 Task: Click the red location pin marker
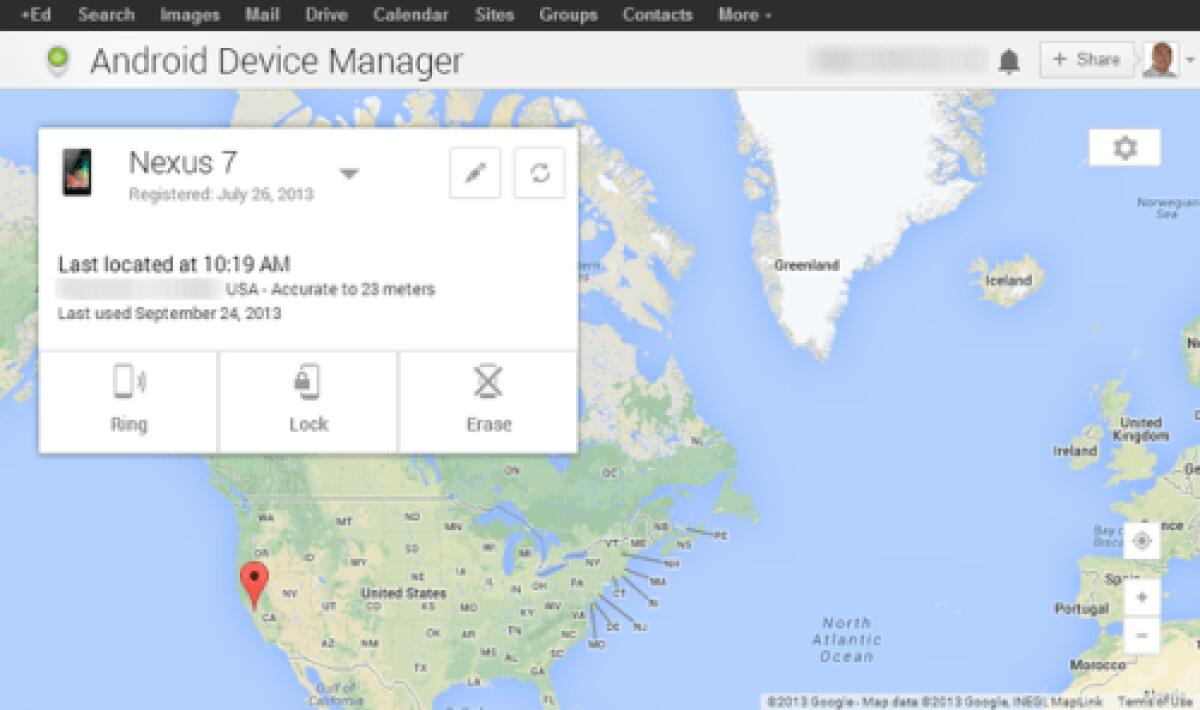pos(257,582)
